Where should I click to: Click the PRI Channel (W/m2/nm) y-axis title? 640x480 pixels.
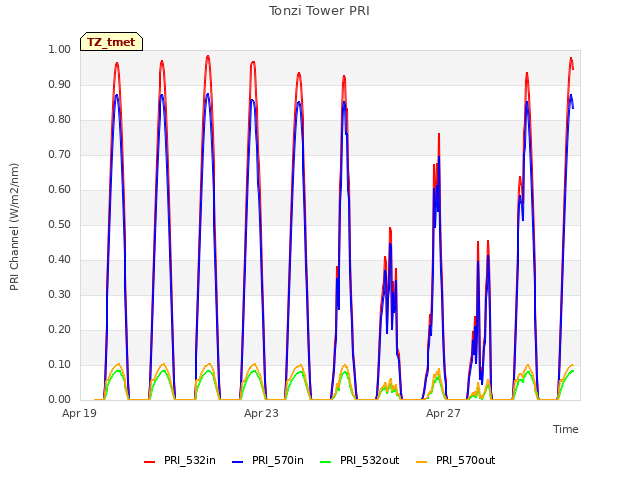pyautogui.click(x=14, y=227)
